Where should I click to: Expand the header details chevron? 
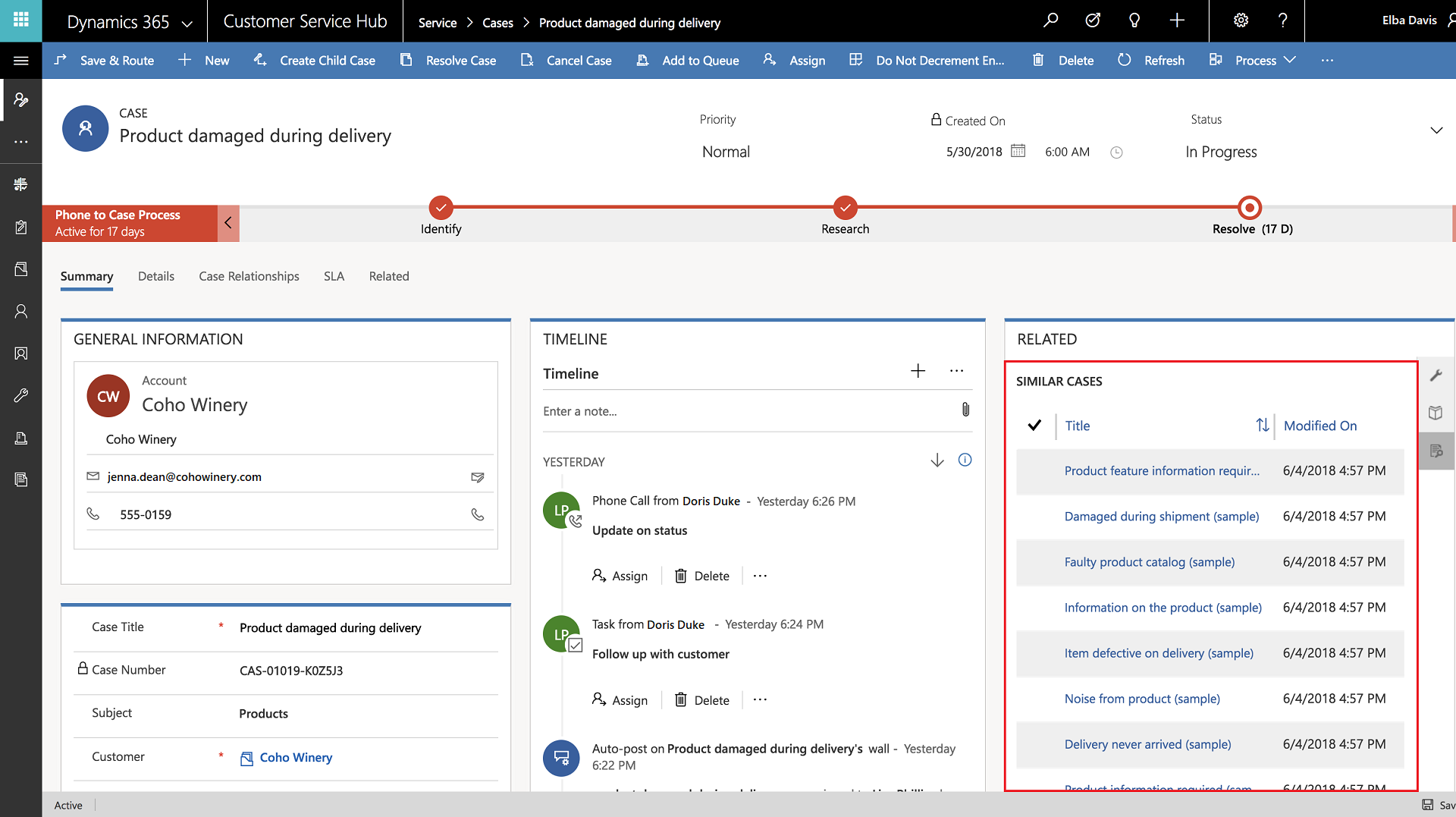click(1436, 130)
